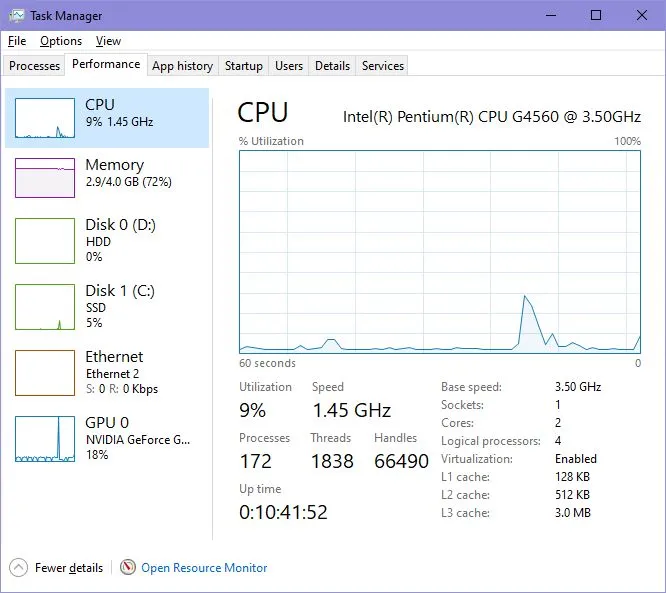Click the Fewer details button text

tap(69, 568)
